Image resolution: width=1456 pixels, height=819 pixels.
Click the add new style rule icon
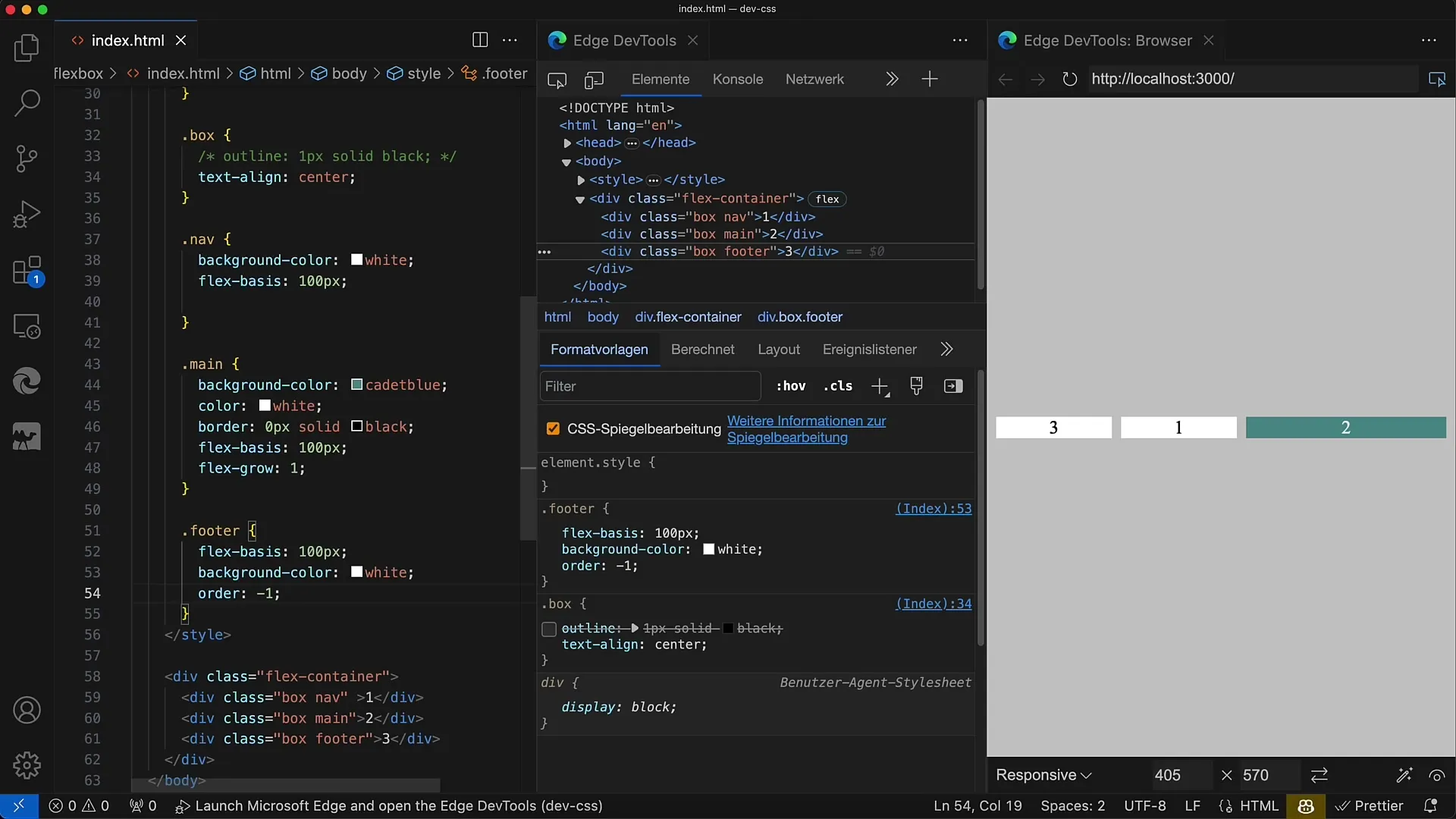pos(879,386)
